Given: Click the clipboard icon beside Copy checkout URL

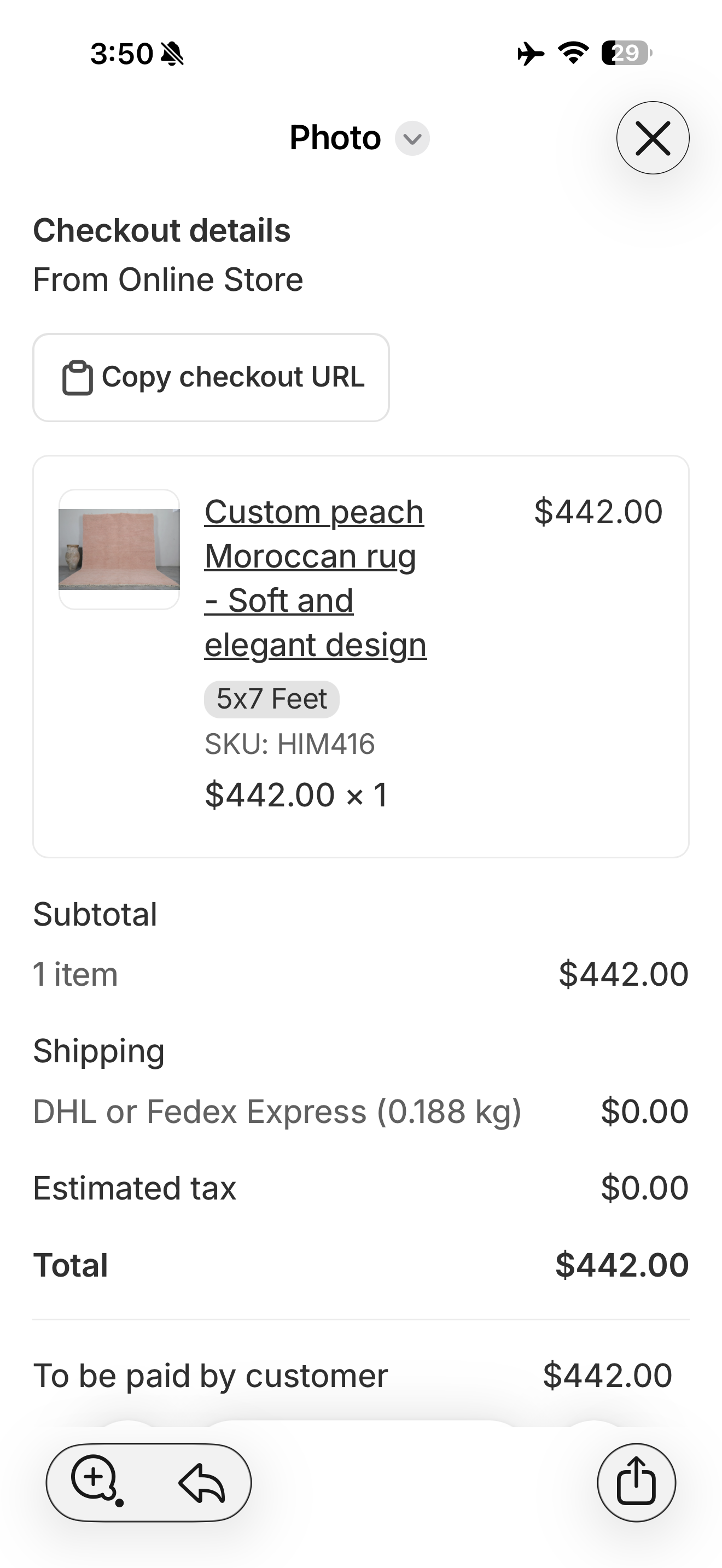Looking at the screenshot, I should pos(77,378).
